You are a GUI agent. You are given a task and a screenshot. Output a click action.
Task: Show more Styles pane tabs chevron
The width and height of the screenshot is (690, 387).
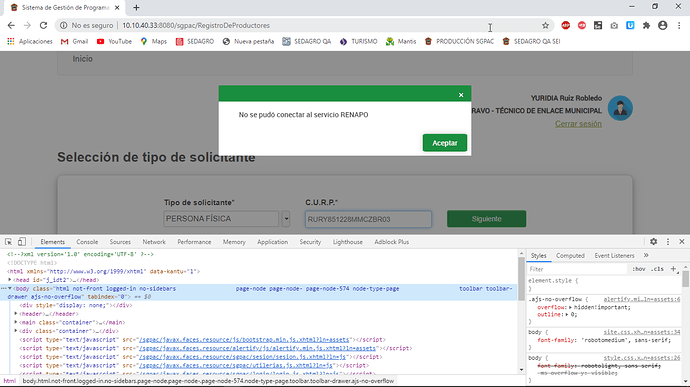pos(646,255)
